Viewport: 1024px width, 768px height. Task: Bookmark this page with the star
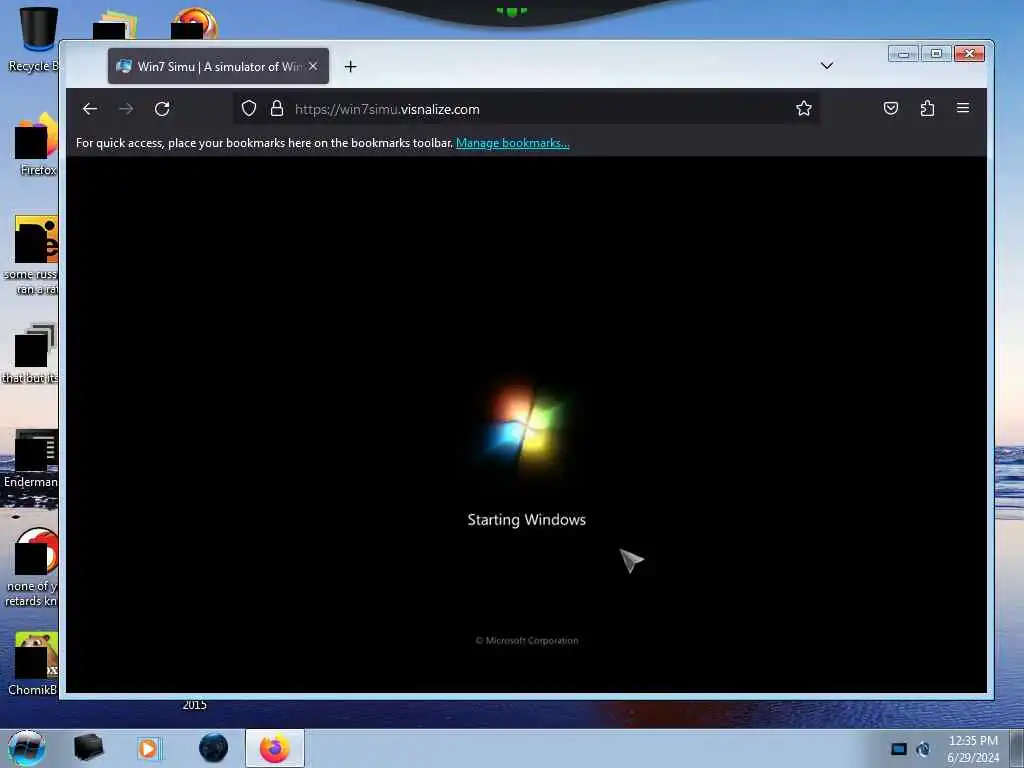point(804,108)
